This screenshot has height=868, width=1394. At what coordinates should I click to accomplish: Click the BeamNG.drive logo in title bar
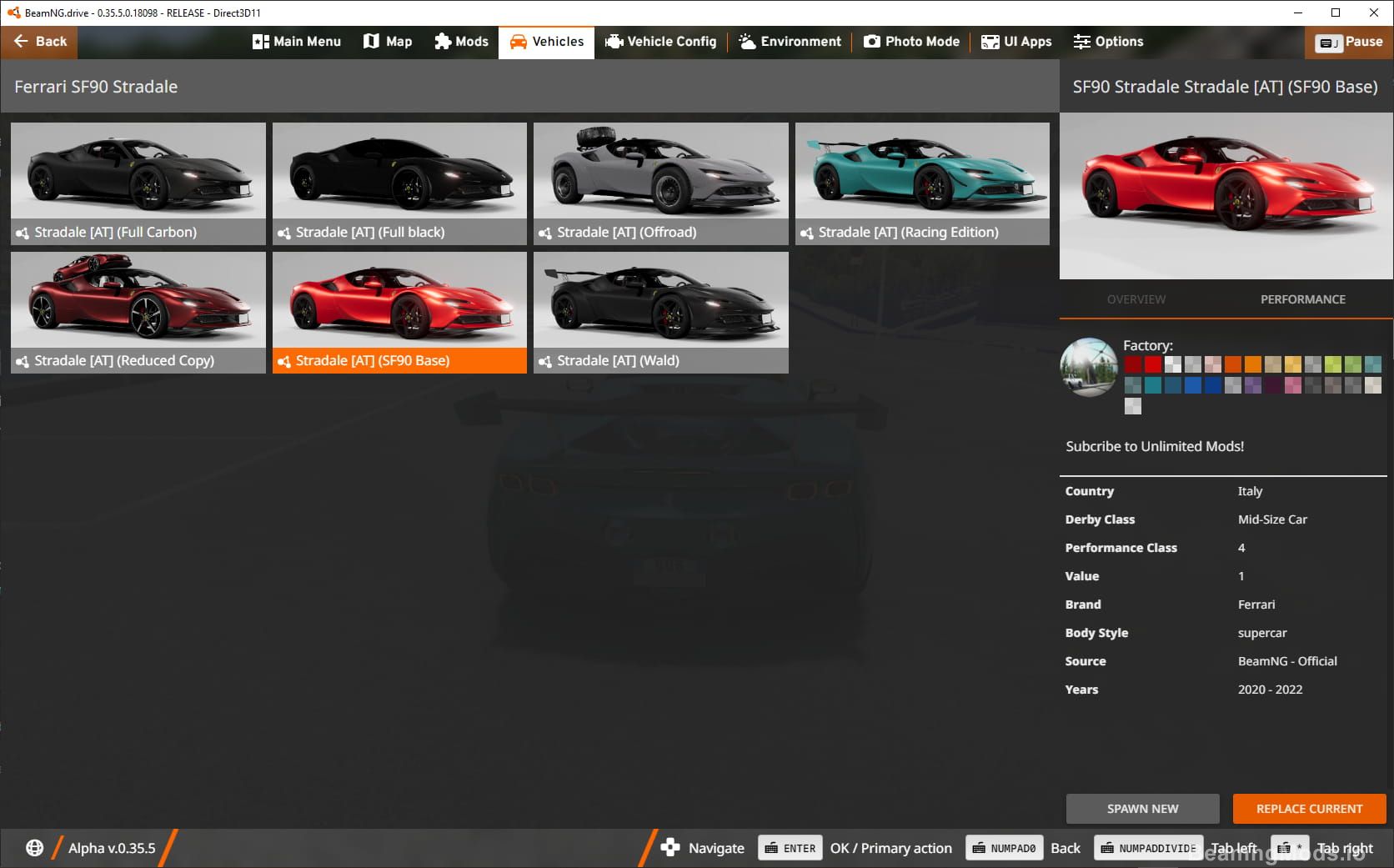point(13,13)
